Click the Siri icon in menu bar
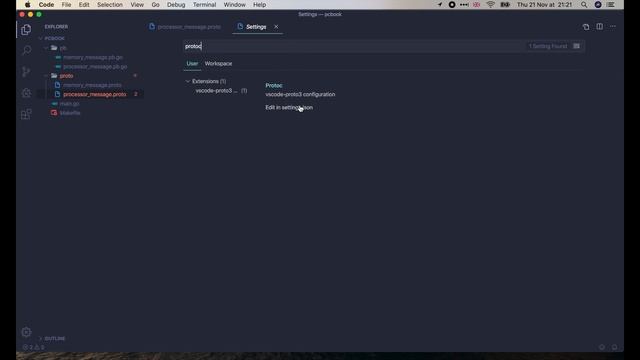Viewport: 640px width, 360px height. pos(598,5)
